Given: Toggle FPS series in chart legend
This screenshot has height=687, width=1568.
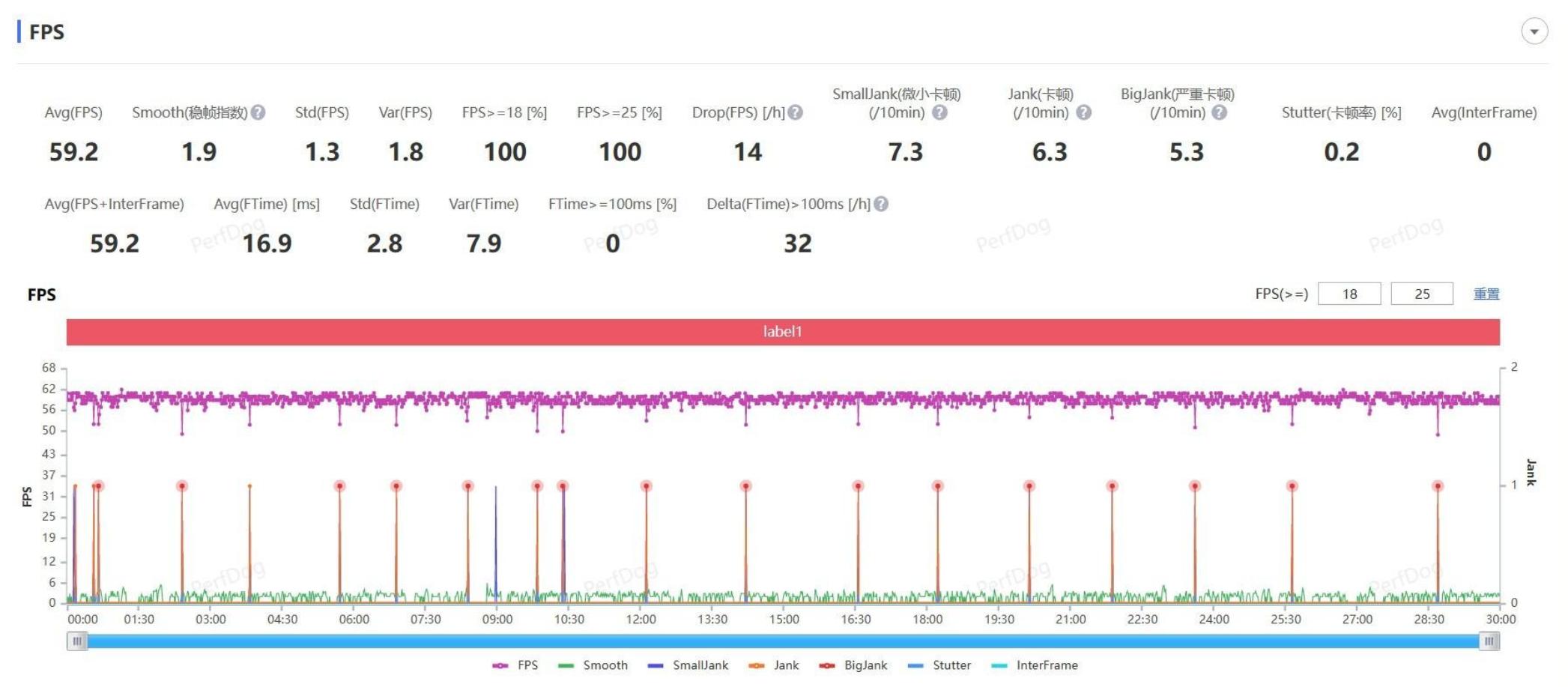Looking at the screenshot, I should pyautogui.click(x=515, y=665).
